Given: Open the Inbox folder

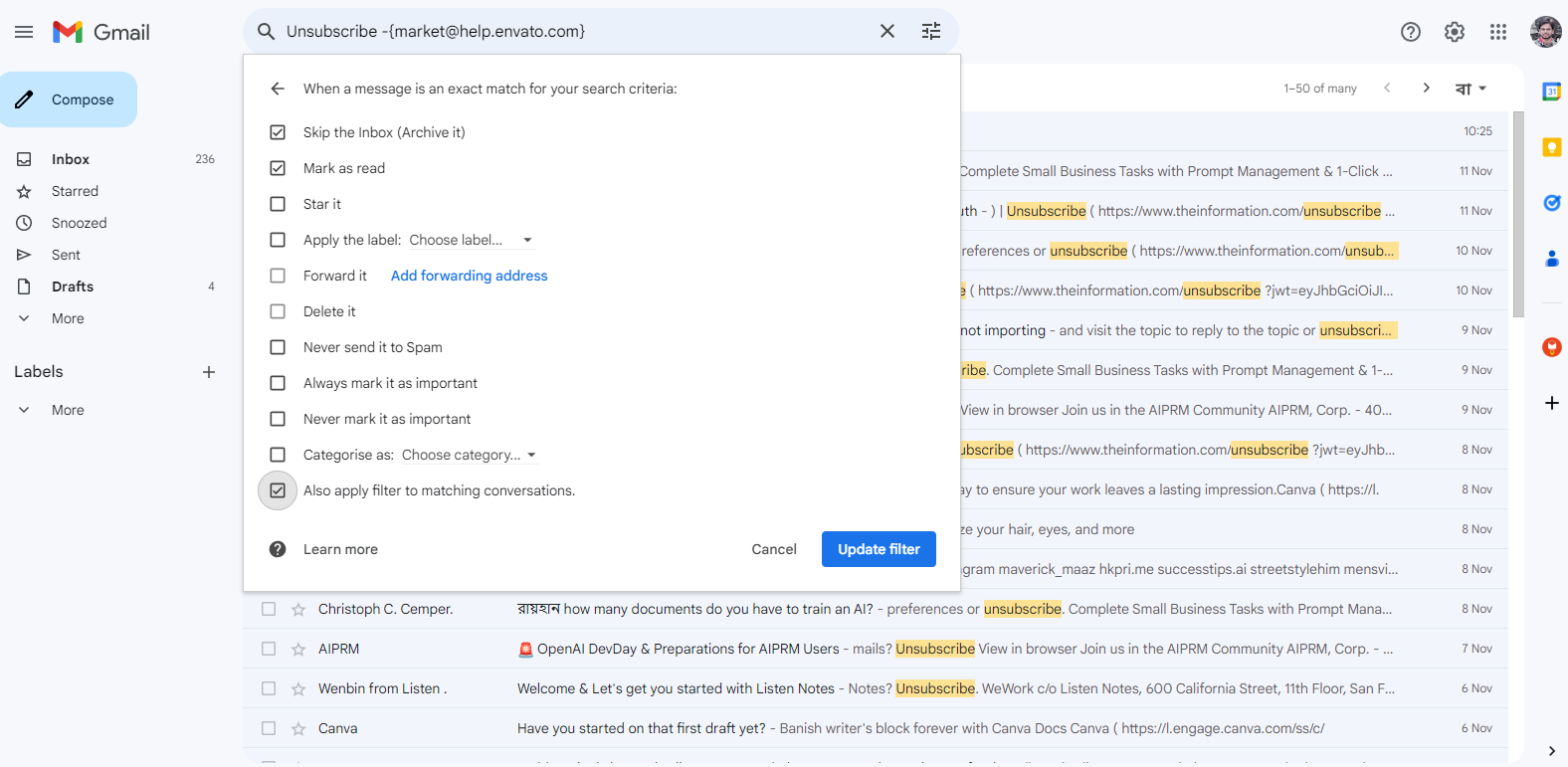Looking at the screenshot, I should (71, 159).
